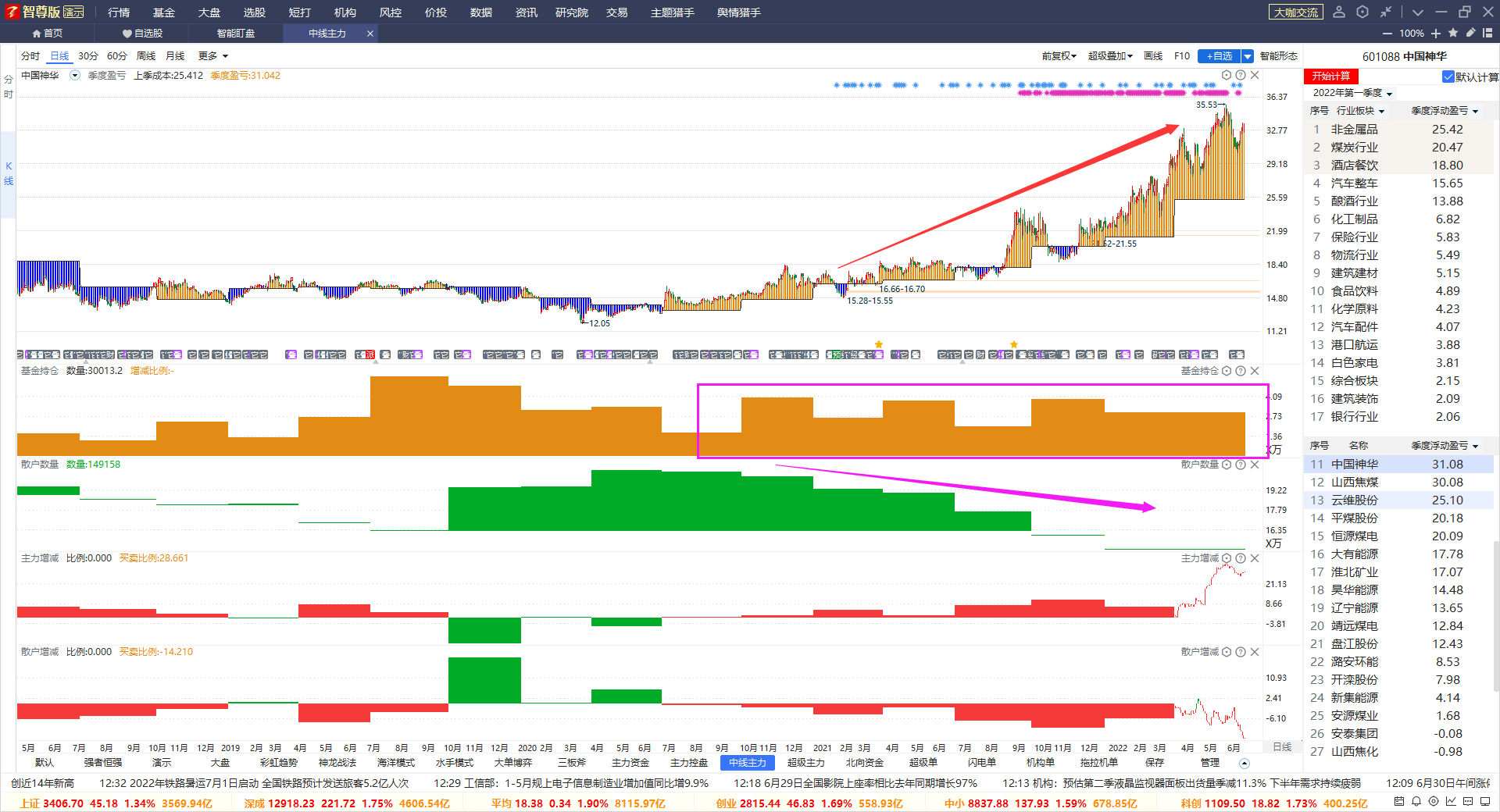Open the 智能形态 button

tap(1279, 56)
